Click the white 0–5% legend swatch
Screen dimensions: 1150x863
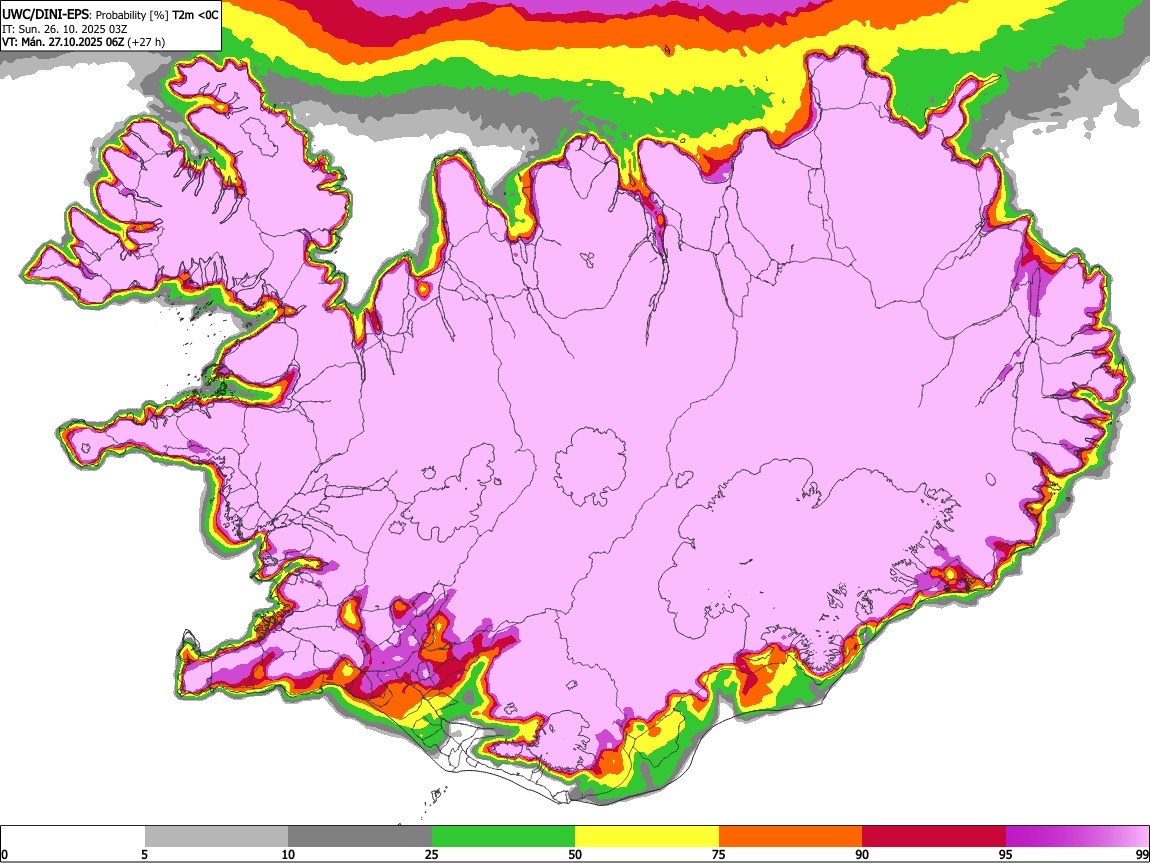[73, 837]
